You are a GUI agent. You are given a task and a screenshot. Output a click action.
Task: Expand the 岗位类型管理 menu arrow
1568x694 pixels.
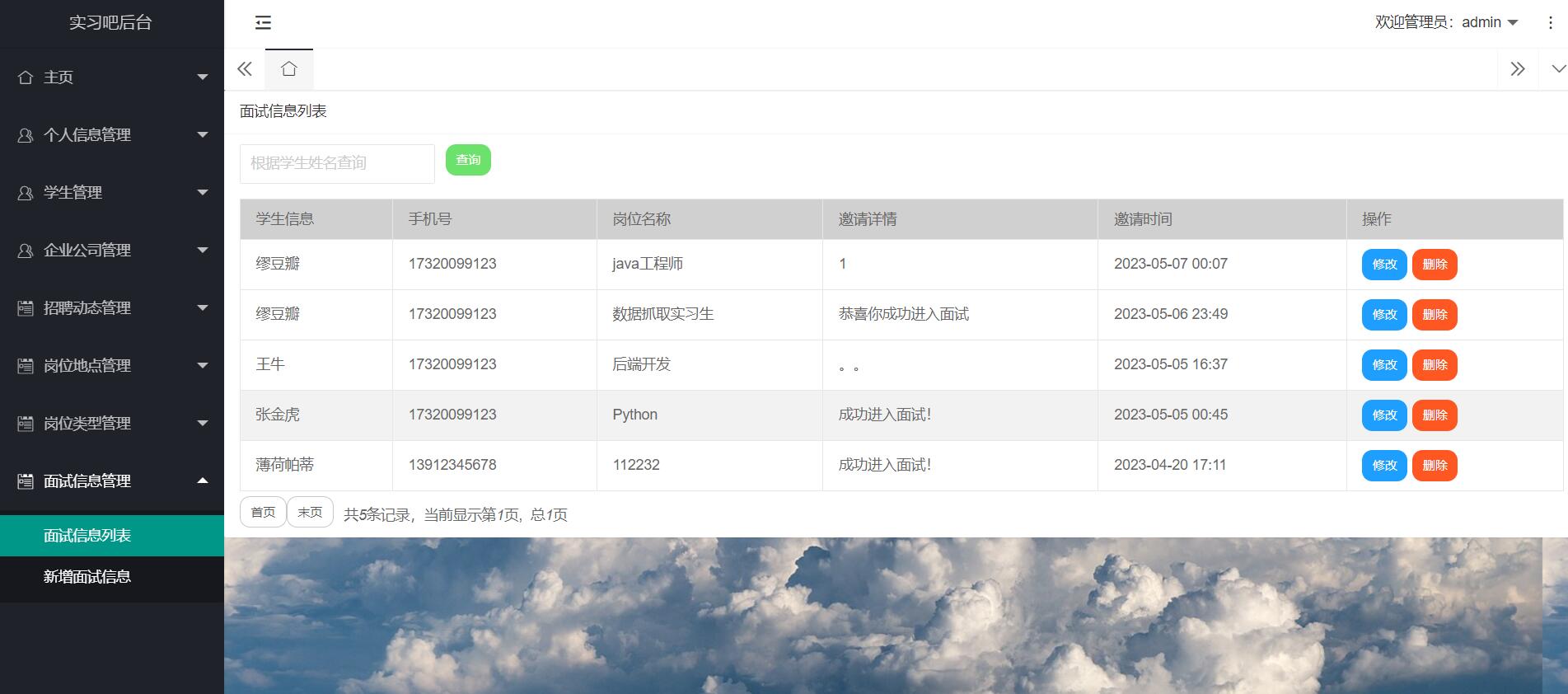[x=203, y=423]
